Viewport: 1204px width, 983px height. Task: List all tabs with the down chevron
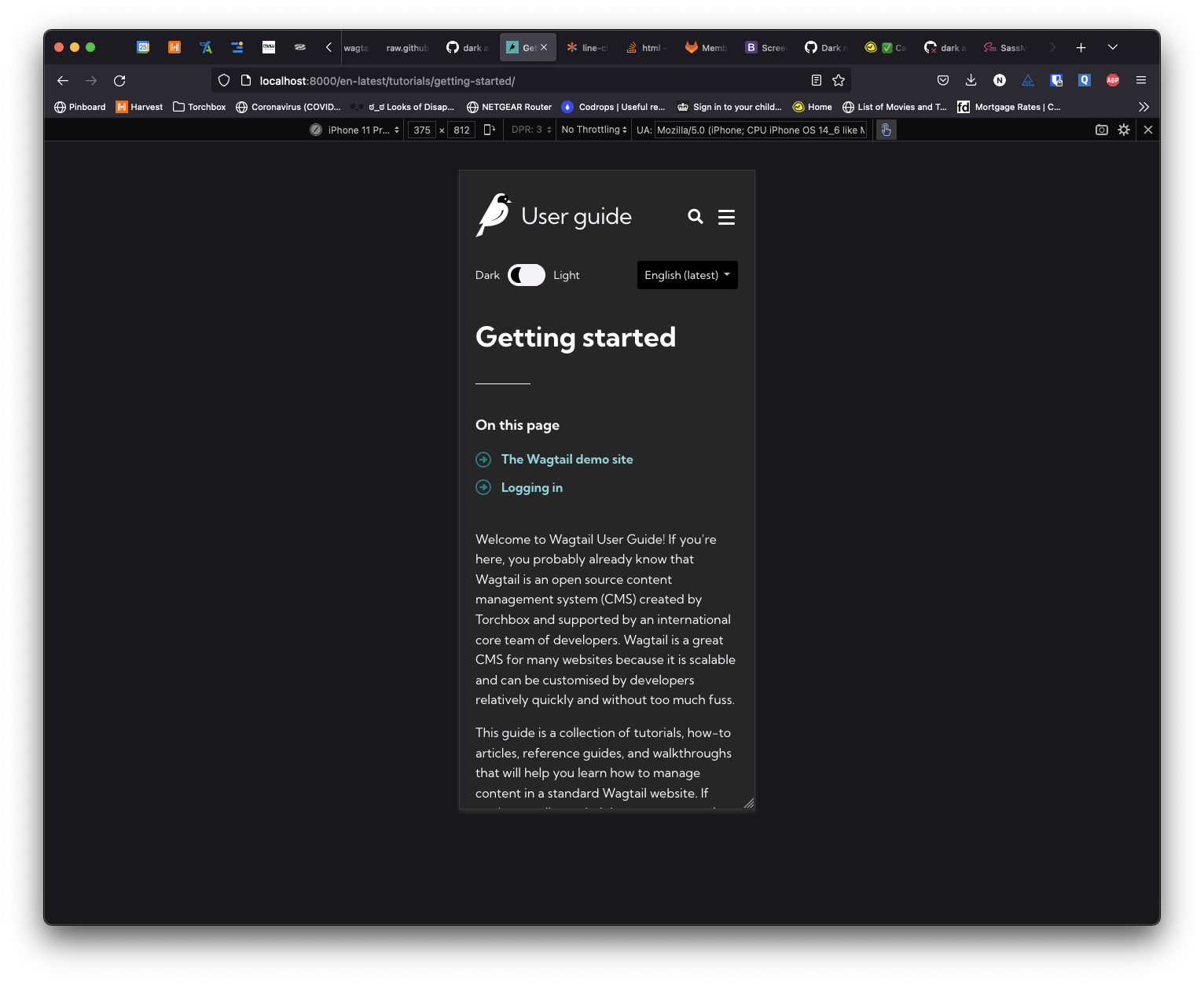click(x=1113, y=47)
